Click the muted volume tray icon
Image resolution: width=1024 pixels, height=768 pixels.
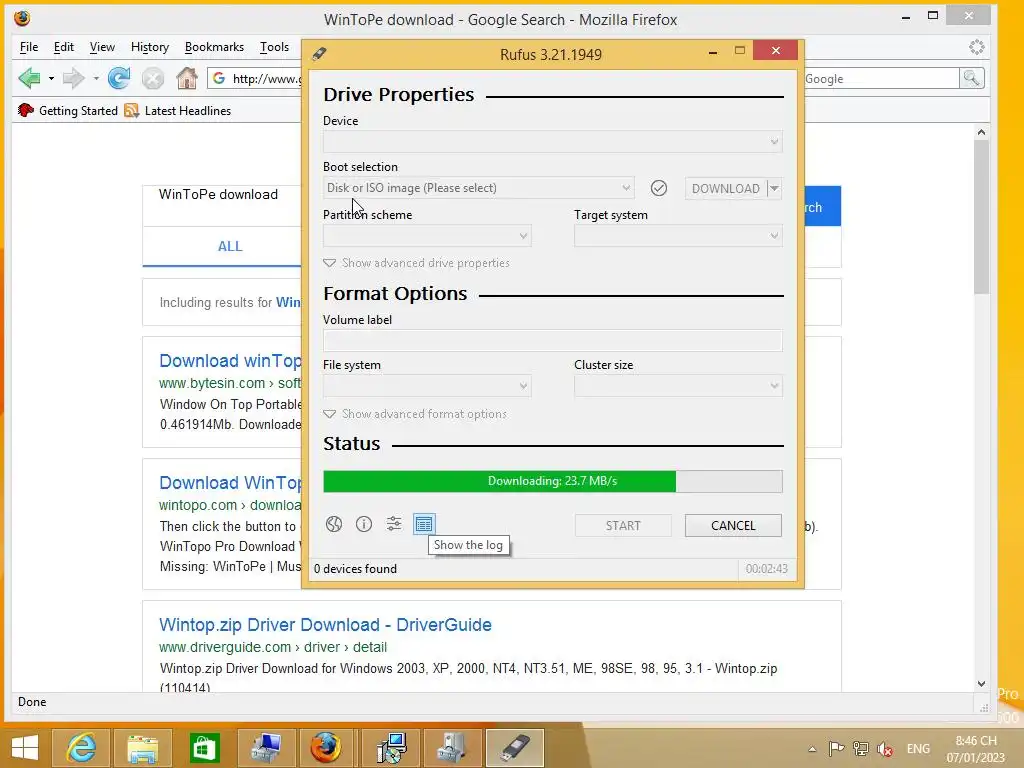click(x=885, y=749)
